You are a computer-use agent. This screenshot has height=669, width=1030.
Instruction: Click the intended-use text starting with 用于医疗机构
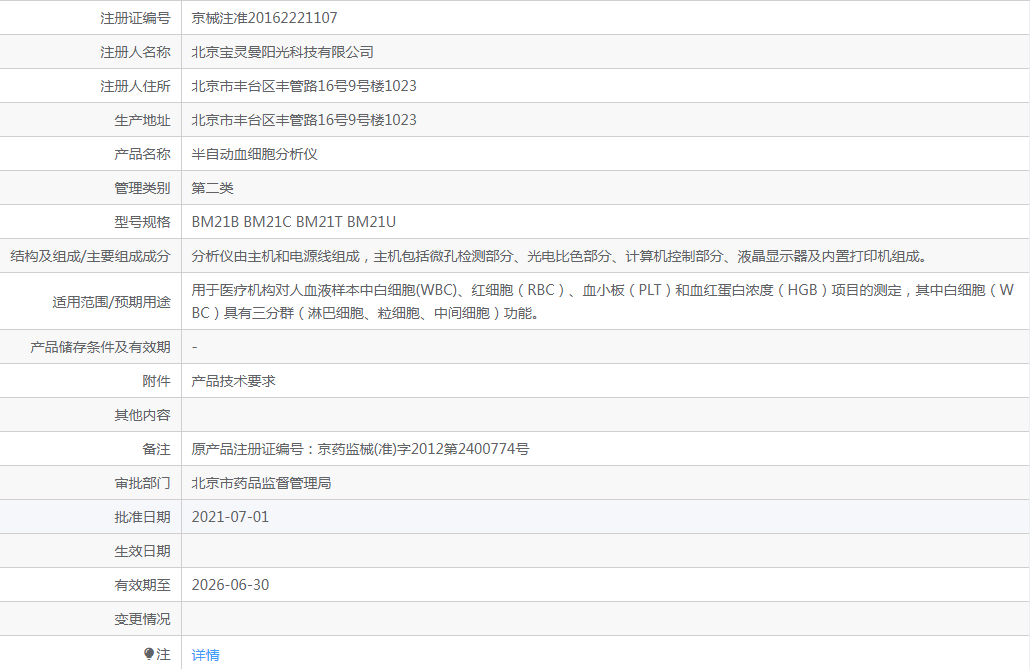pos(603,302)
